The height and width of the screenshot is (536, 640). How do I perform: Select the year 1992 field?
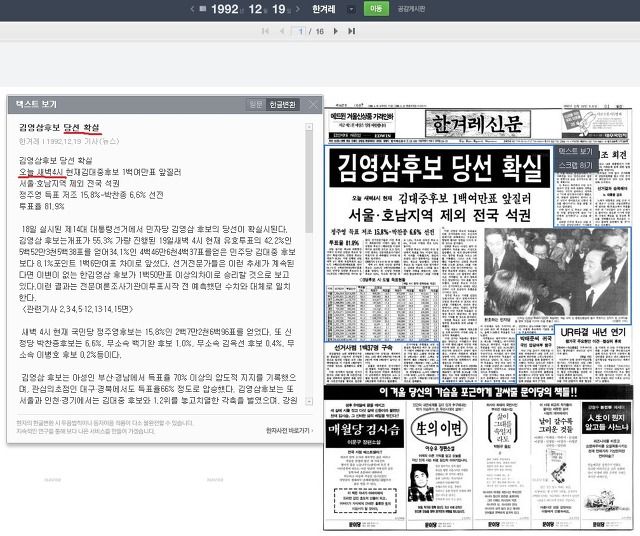[224, 9]
